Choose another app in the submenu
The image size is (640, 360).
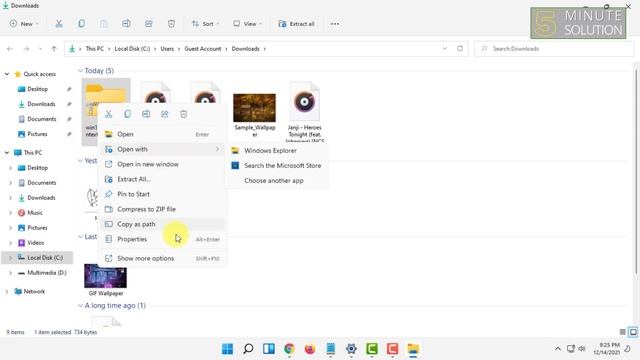point(277,180)
